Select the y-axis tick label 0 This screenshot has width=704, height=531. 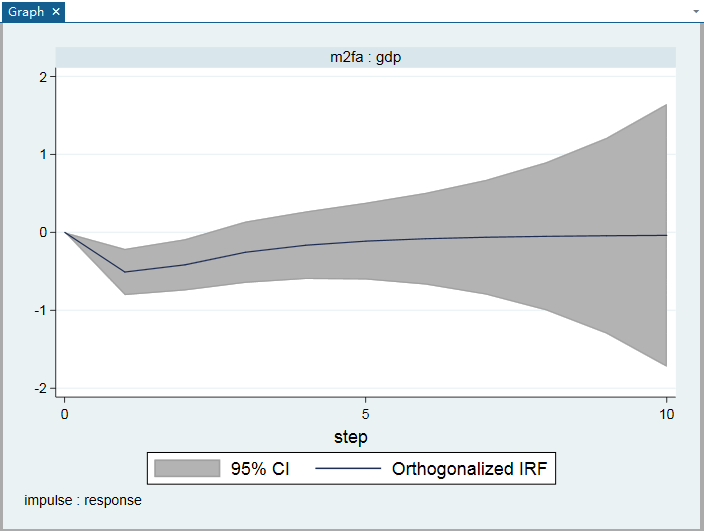pos(44,232)
